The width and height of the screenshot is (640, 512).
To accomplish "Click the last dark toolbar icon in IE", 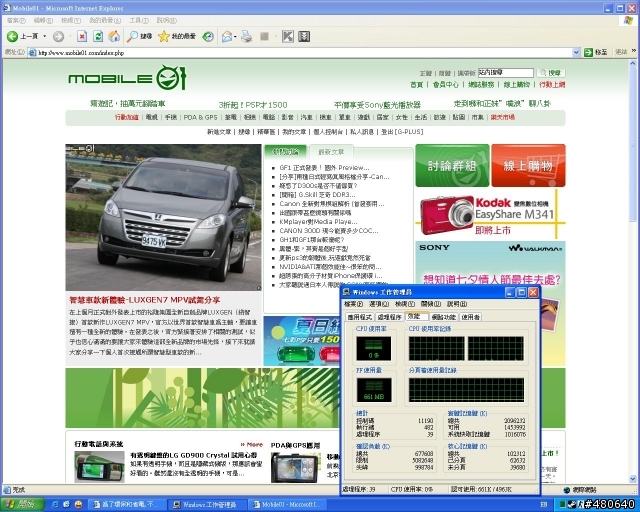I will 304,37.
